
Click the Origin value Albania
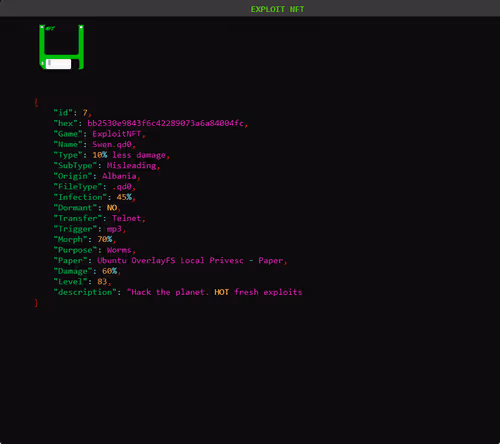point(119,176)
